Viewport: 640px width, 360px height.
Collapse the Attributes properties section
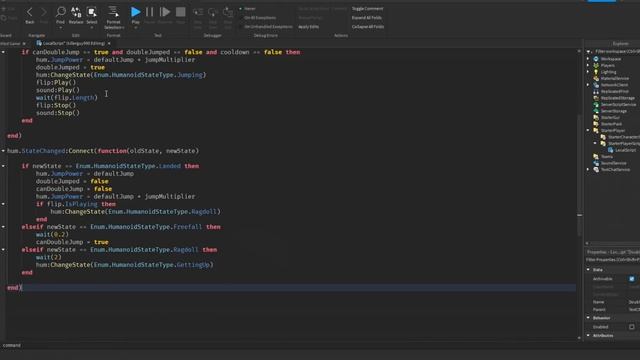[589, 336]
